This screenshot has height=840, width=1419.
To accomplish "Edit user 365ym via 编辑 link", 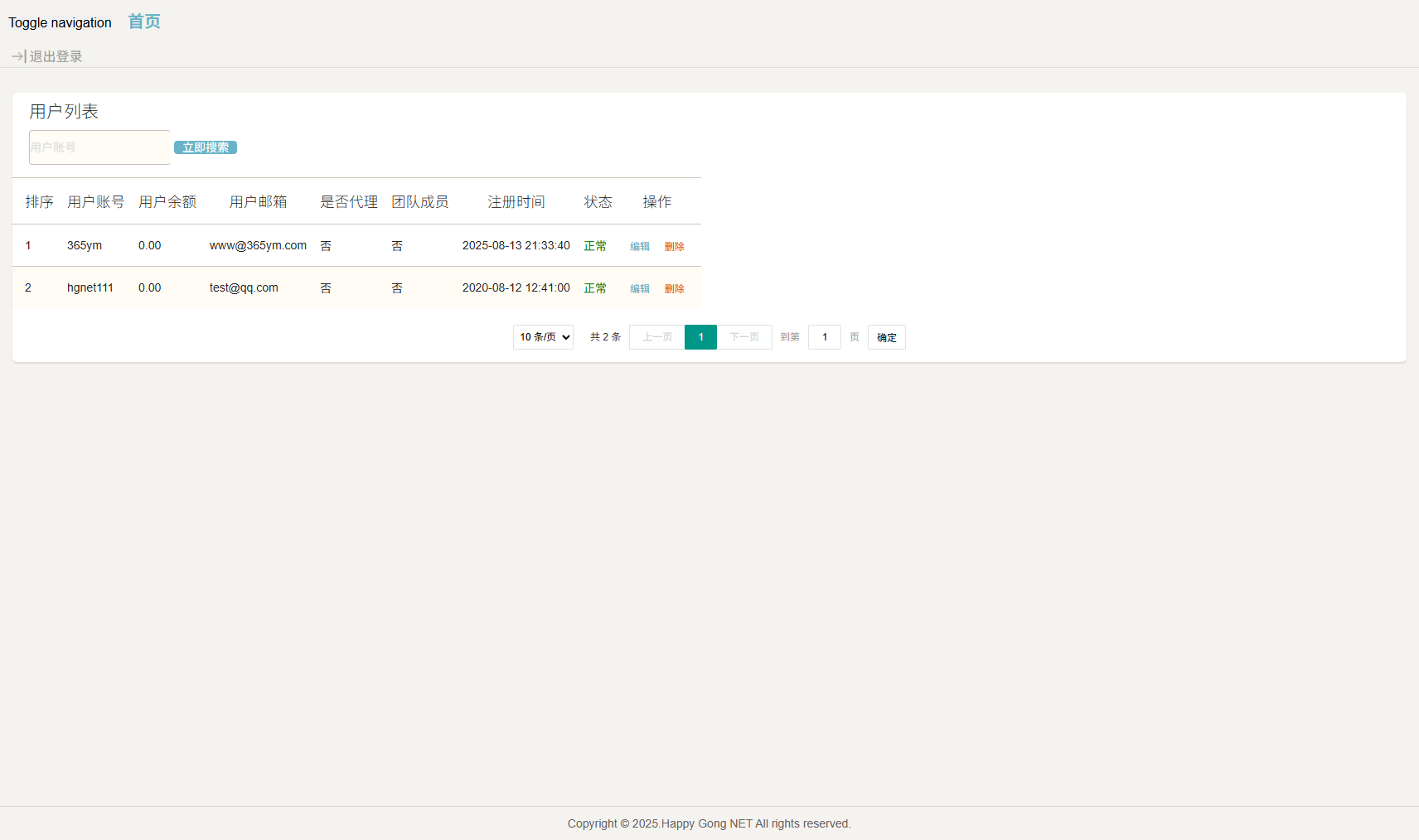I will [639, 246].
